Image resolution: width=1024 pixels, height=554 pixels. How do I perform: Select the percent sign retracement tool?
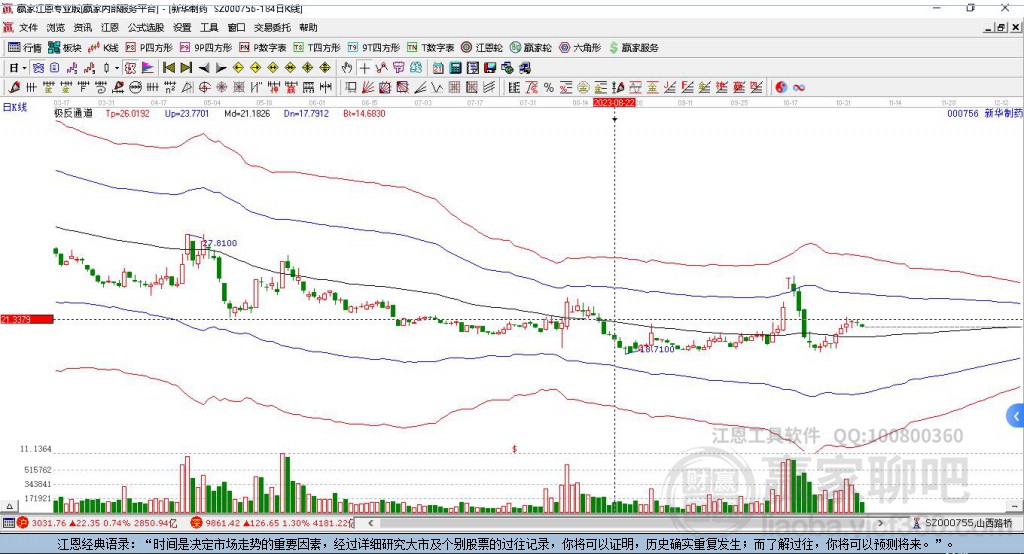[x=549, y=88]
